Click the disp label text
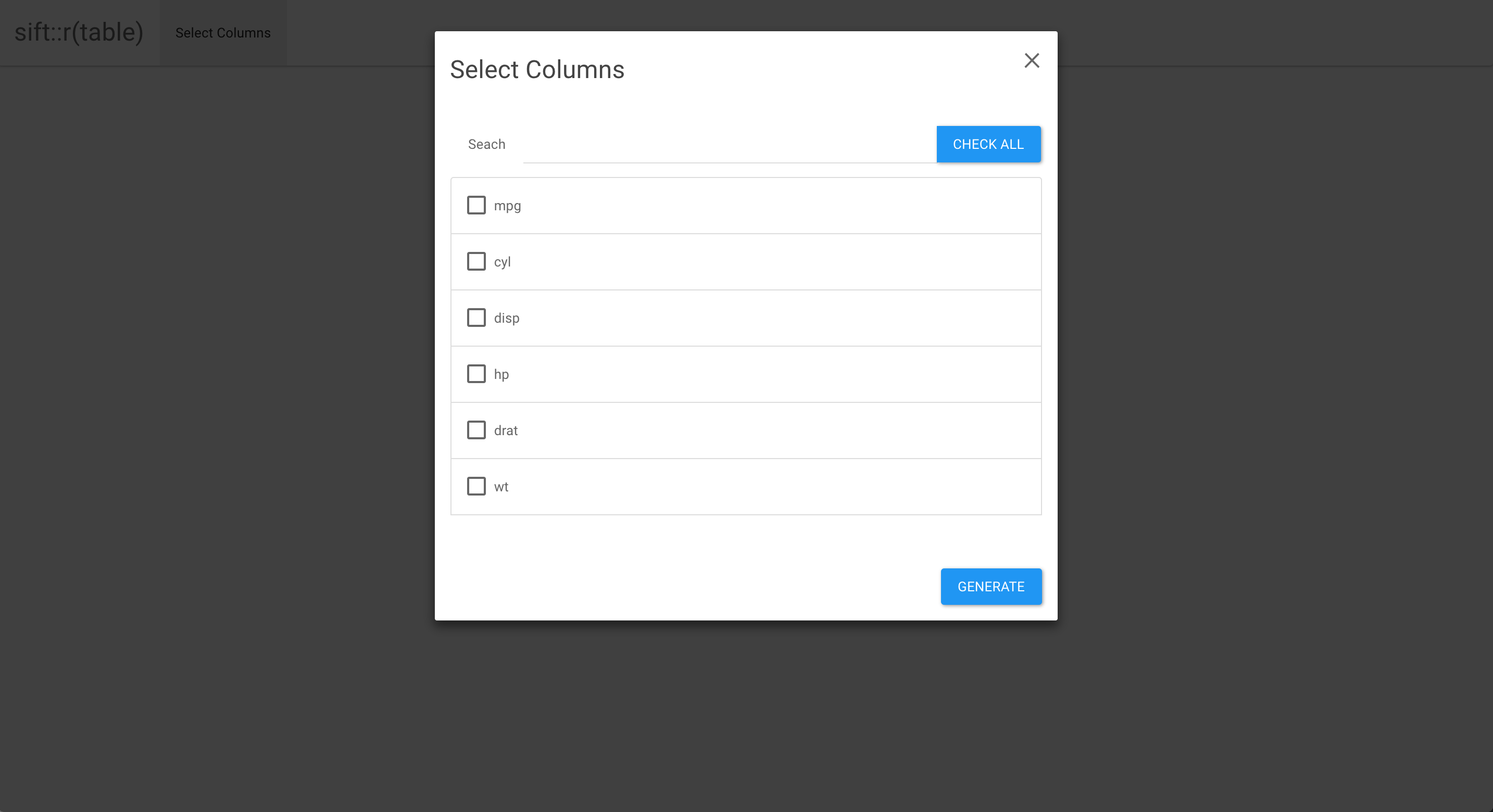 point(507,318)
